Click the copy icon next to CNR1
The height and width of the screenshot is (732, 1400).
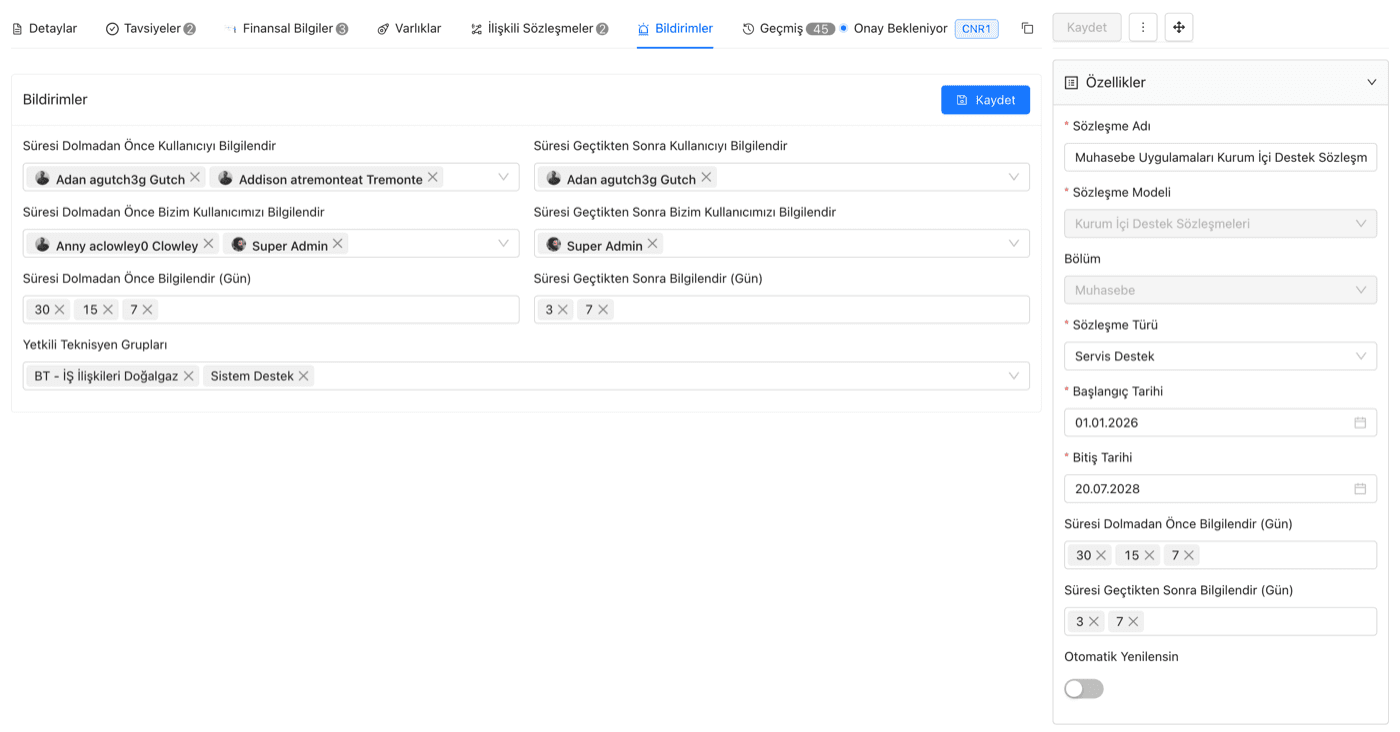click(1027, 28)
